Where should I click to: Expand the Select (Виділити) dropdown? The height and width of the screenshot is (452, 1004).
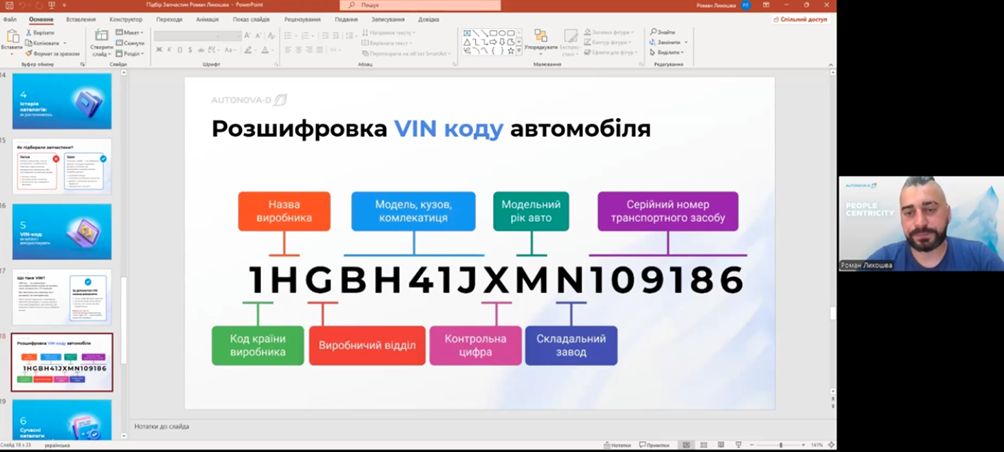[x=668, y=52]
